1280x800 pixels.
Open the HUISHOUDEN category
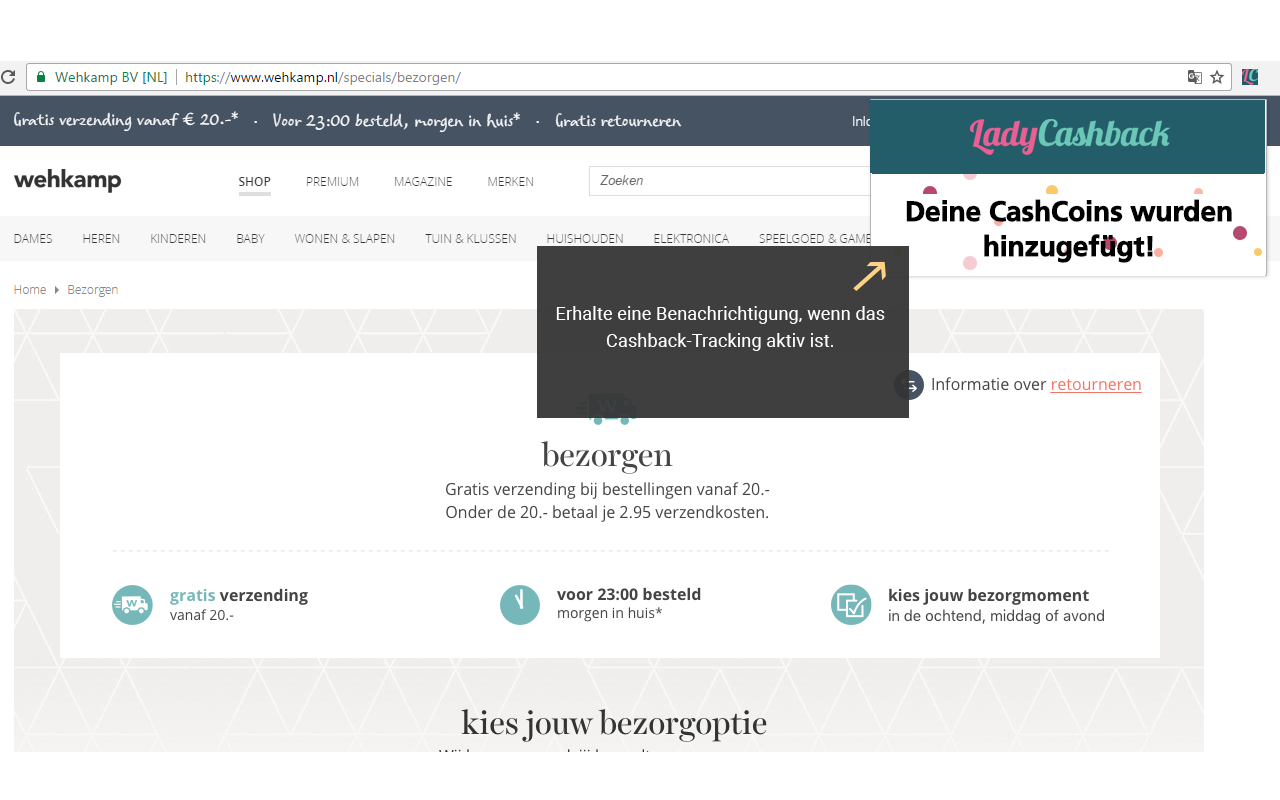(585, 239)
